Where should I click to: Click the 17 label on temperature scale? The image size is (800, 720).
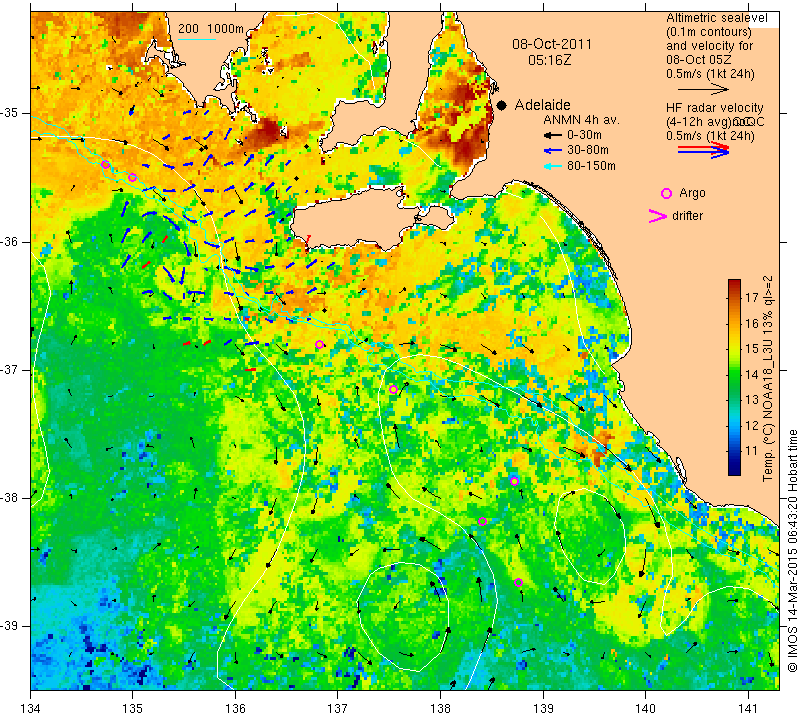[752, 297]
